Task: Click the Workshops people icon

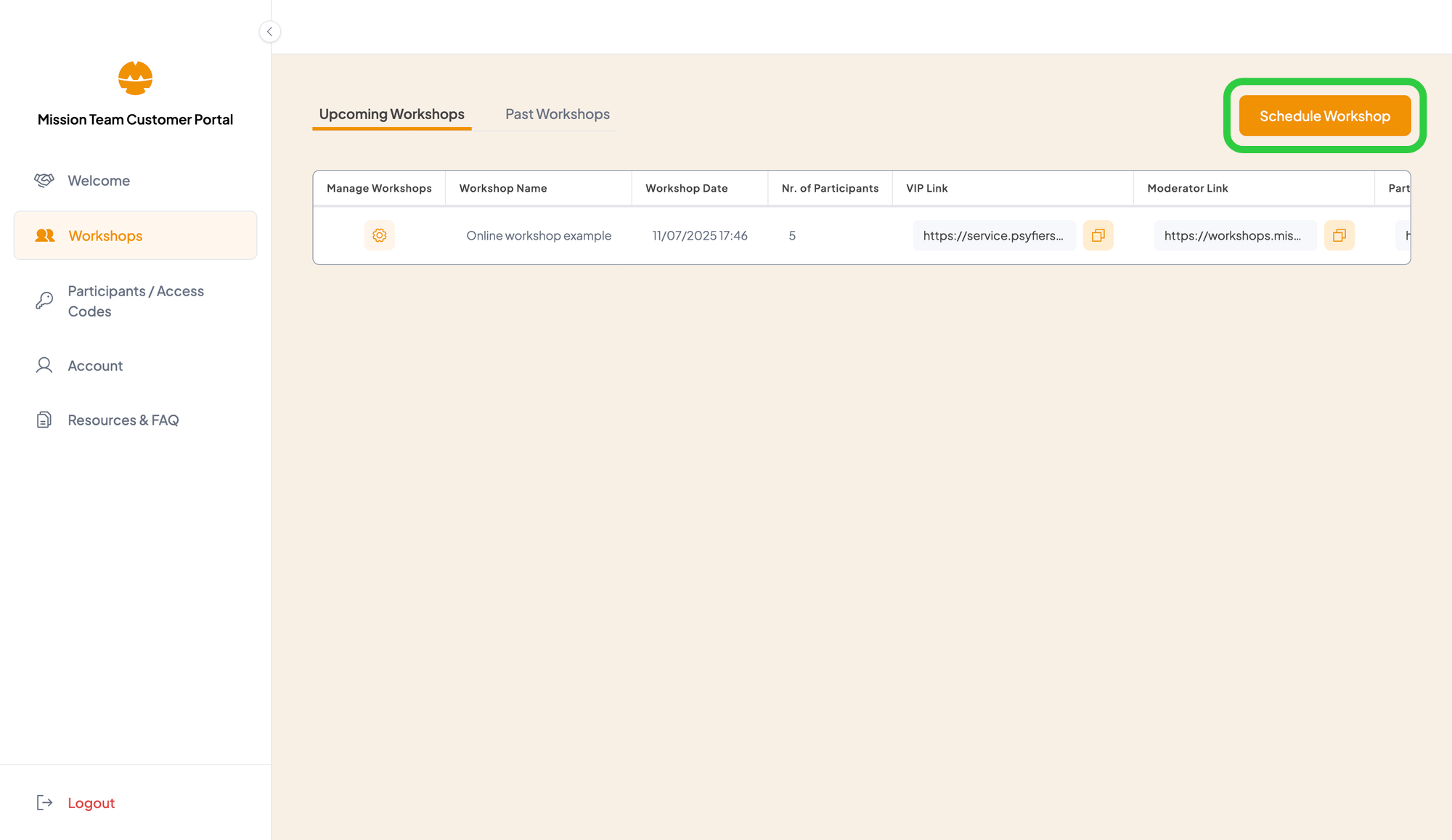Action: tap(45, 235)
